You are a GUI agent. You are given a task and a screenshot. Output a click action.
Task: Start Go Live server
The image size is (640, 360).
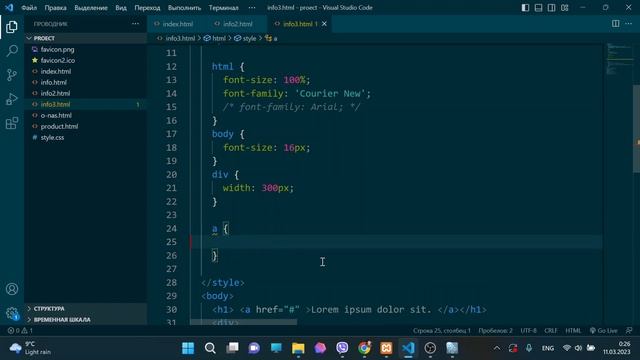[603, 331]
